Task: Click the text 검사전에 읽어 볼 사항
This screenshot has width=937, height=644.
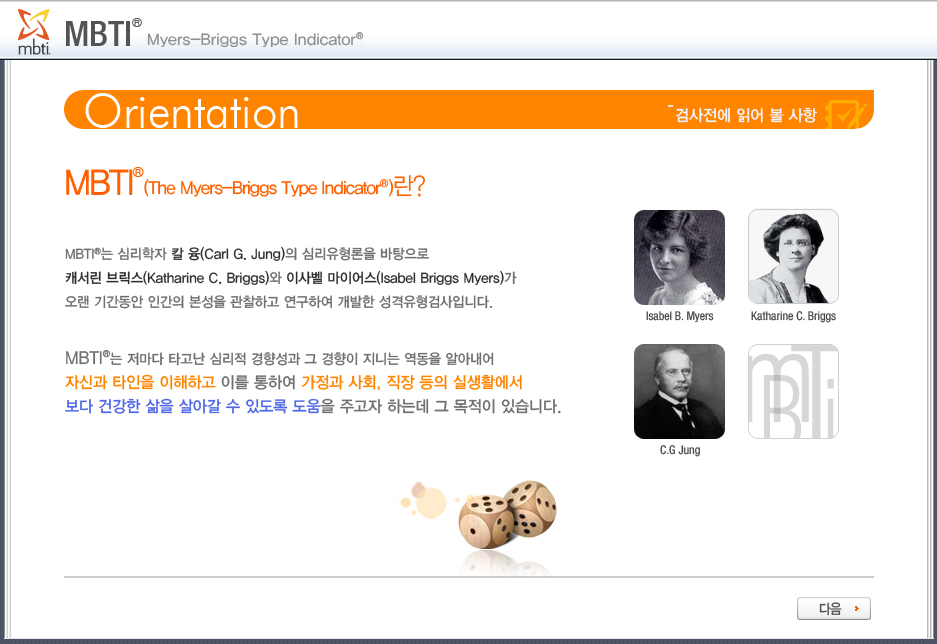Action: (x=746, y=115)
